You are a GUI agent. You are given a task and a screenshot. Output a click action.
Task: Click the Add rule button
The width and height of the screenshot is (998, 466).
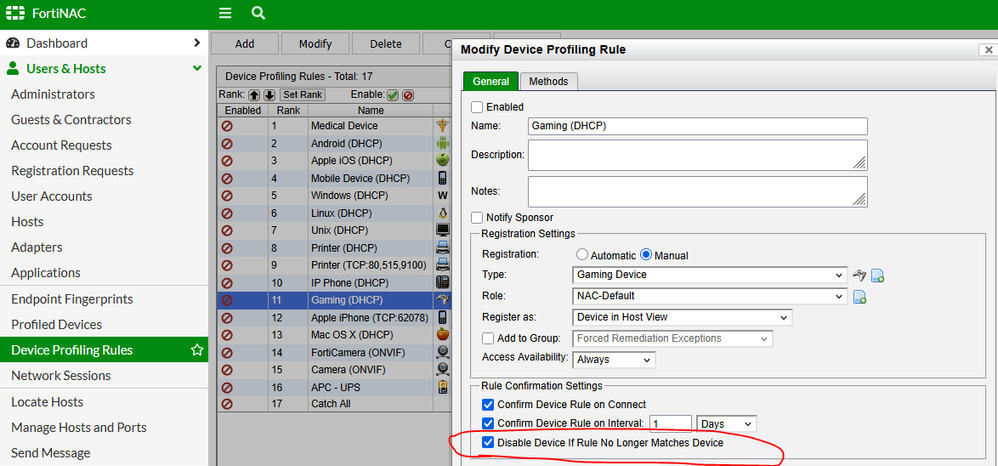(x=244, y=44)
